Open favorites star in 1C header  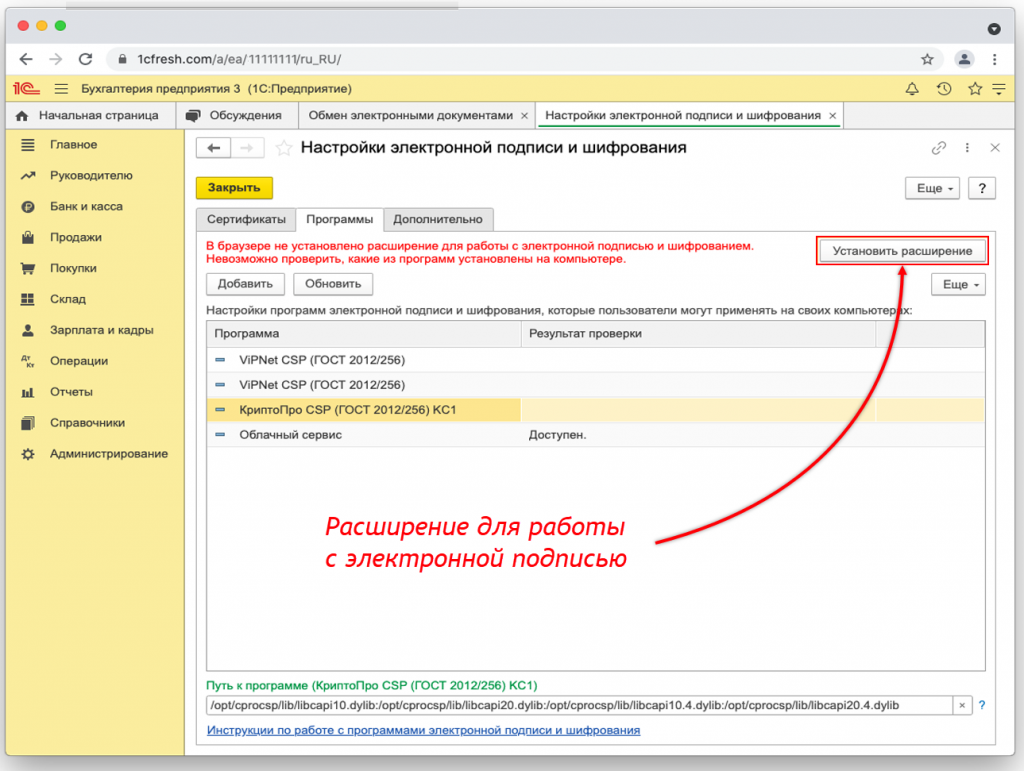975,89
